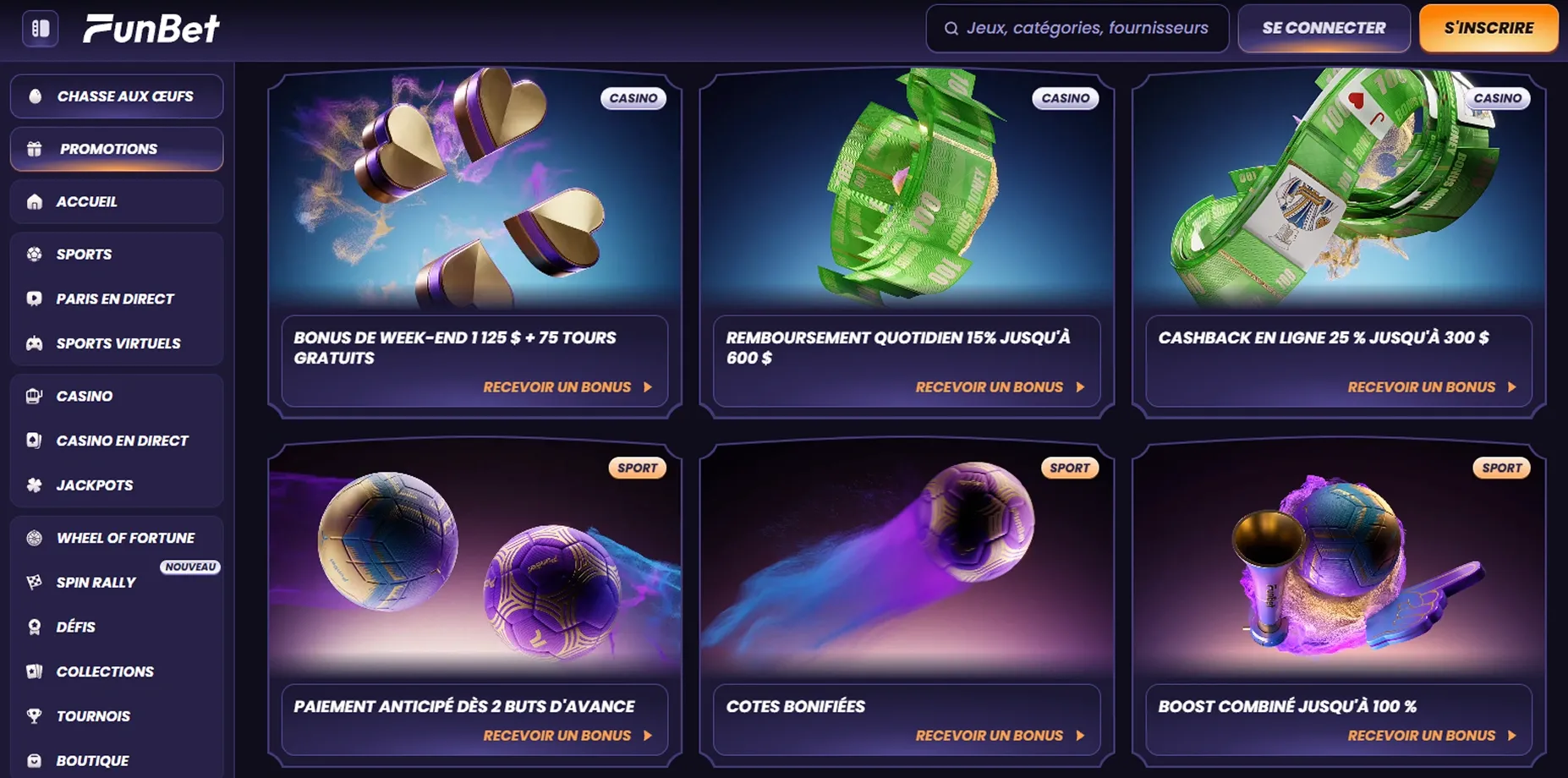Screen dimensions: 1568x778
Task: Click the orange S'inscrire button
Action: [x=1489, y=29]
